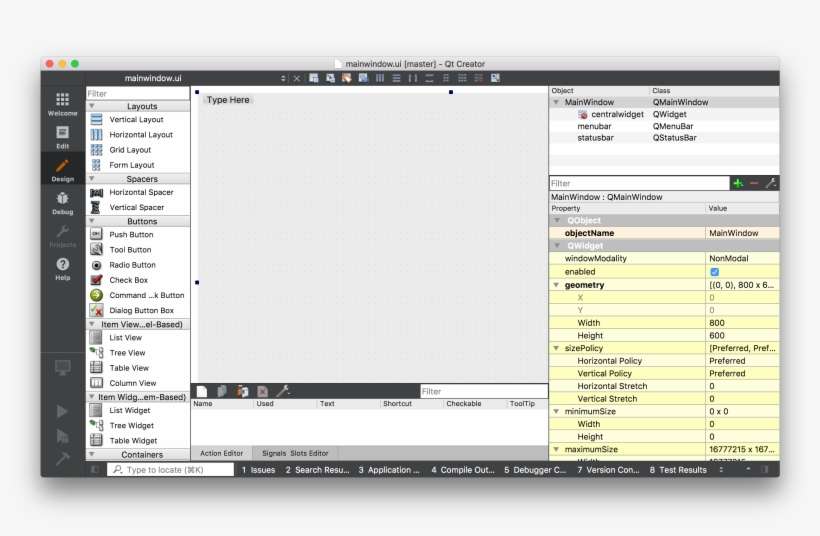Collapse the minimumSize property
Image resolution: width=820 pixels, height=536 pixels.
[556, 412]
